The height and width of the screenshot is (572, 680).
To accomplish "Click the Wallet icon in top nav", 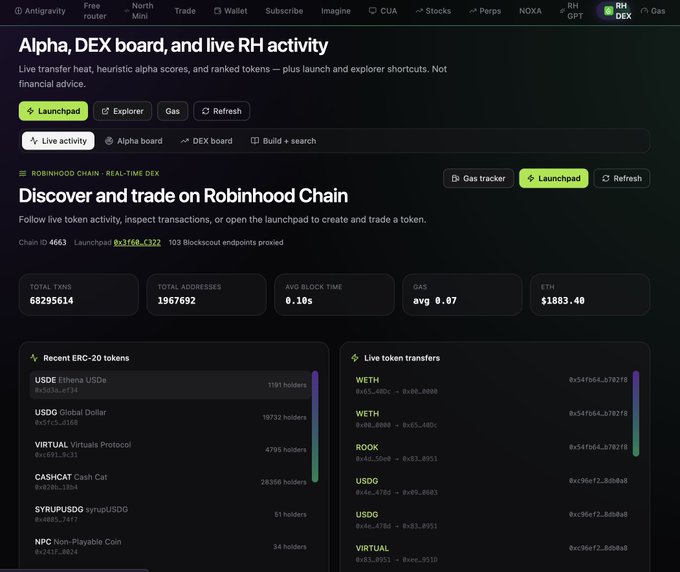I will pyautogui.click(x=217, y=11).
